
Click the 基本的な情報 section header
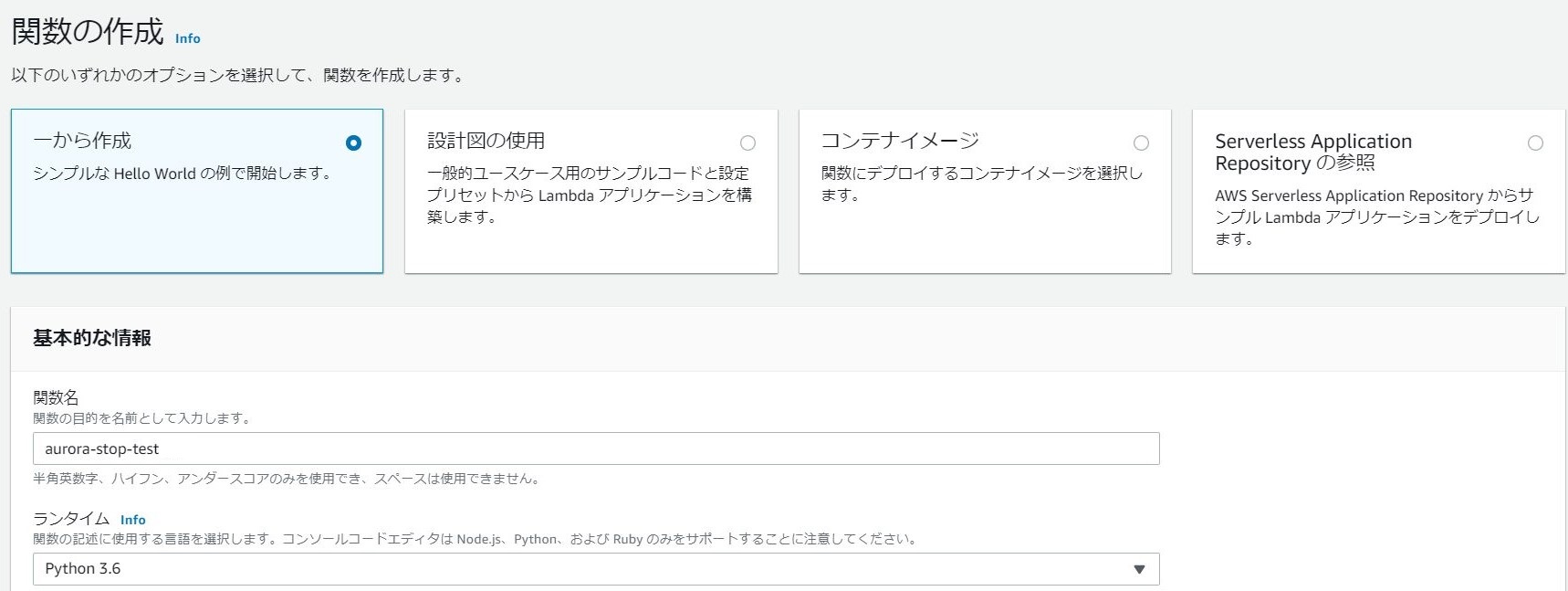[92, 338]
